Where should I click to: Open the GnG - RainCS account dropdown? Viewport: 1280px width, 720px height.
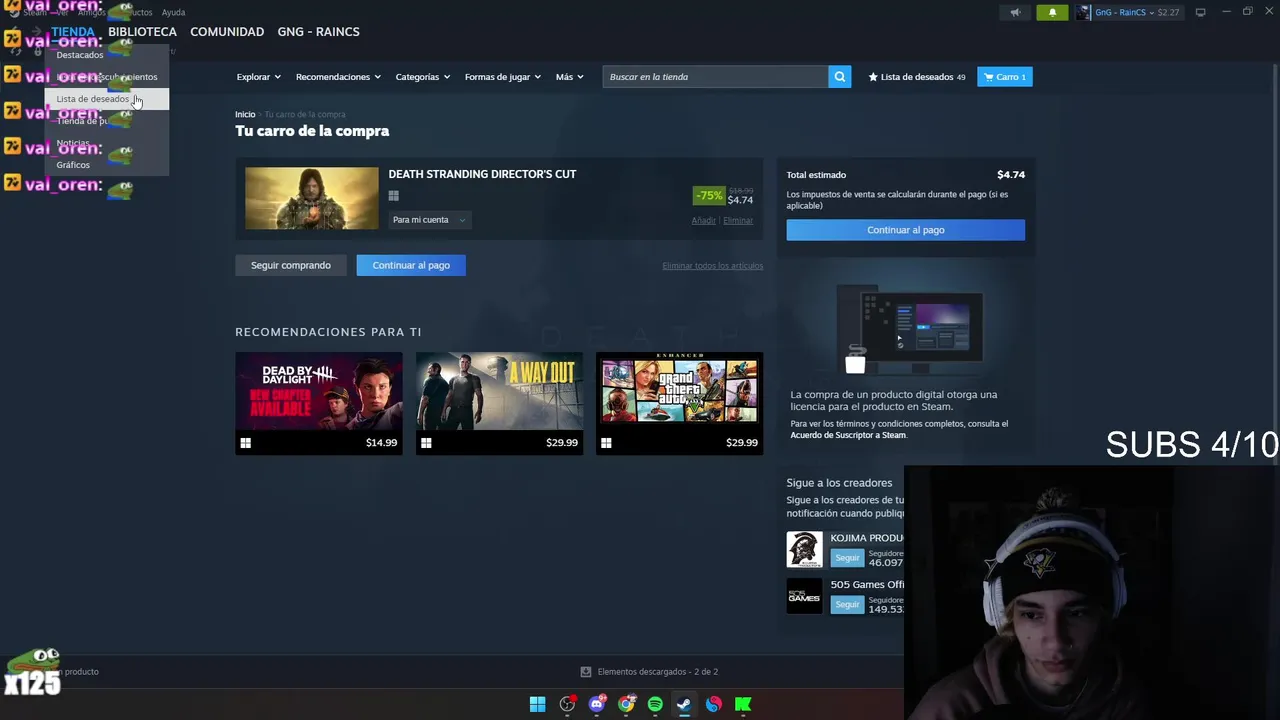tap(1130, 12)
